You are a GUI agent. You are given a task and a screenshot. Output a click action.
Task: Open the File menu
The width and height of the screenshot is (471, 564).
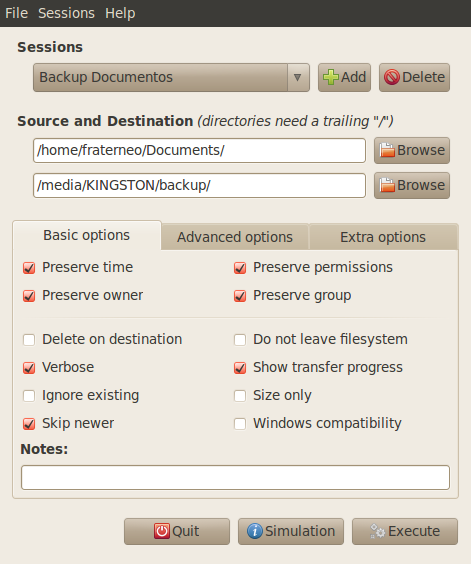coord(17,13)
